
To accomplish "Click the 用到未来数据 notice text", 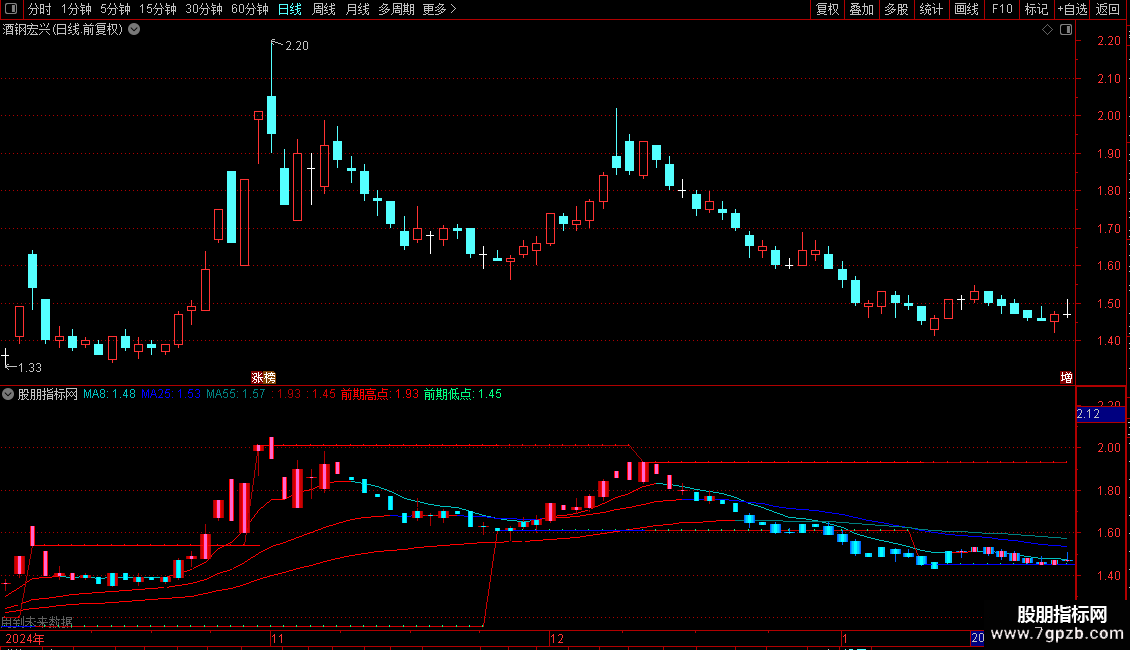I will (37, 622).
